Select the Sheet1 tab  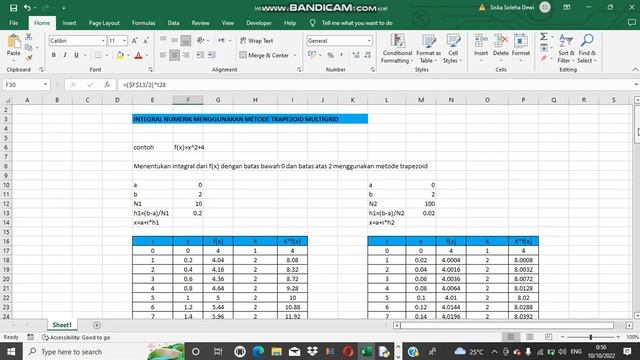click(x=62, y=325)
